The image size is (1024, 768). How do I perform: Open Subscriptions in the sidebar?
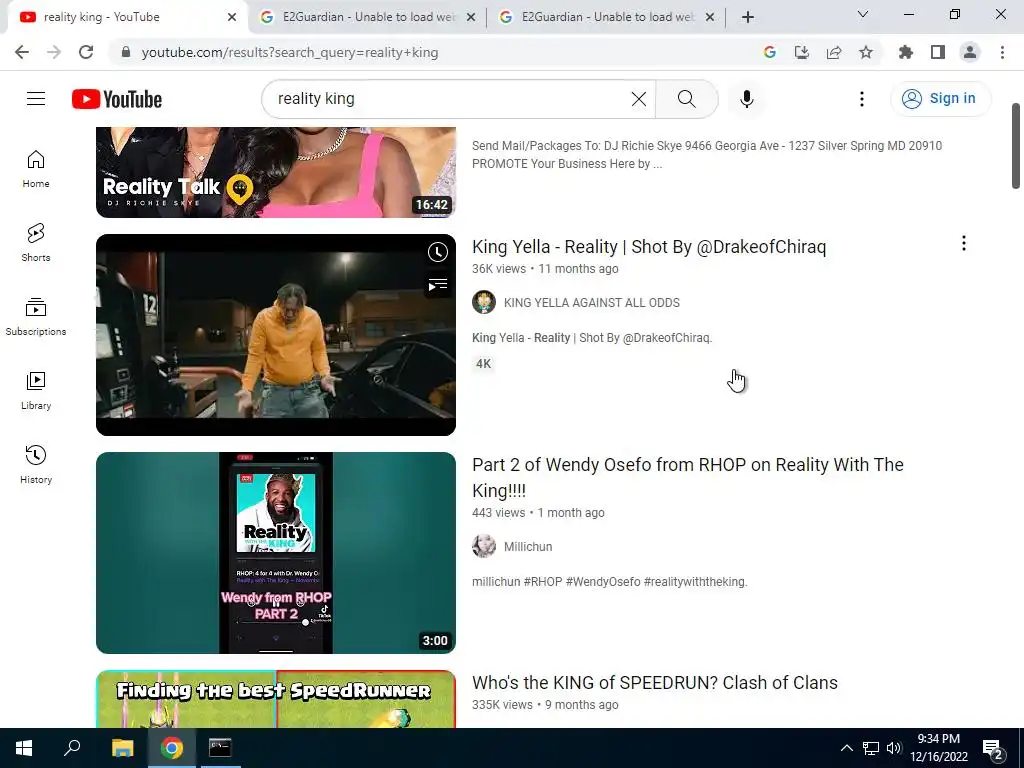pyautogui.click(x=36, y=317)
